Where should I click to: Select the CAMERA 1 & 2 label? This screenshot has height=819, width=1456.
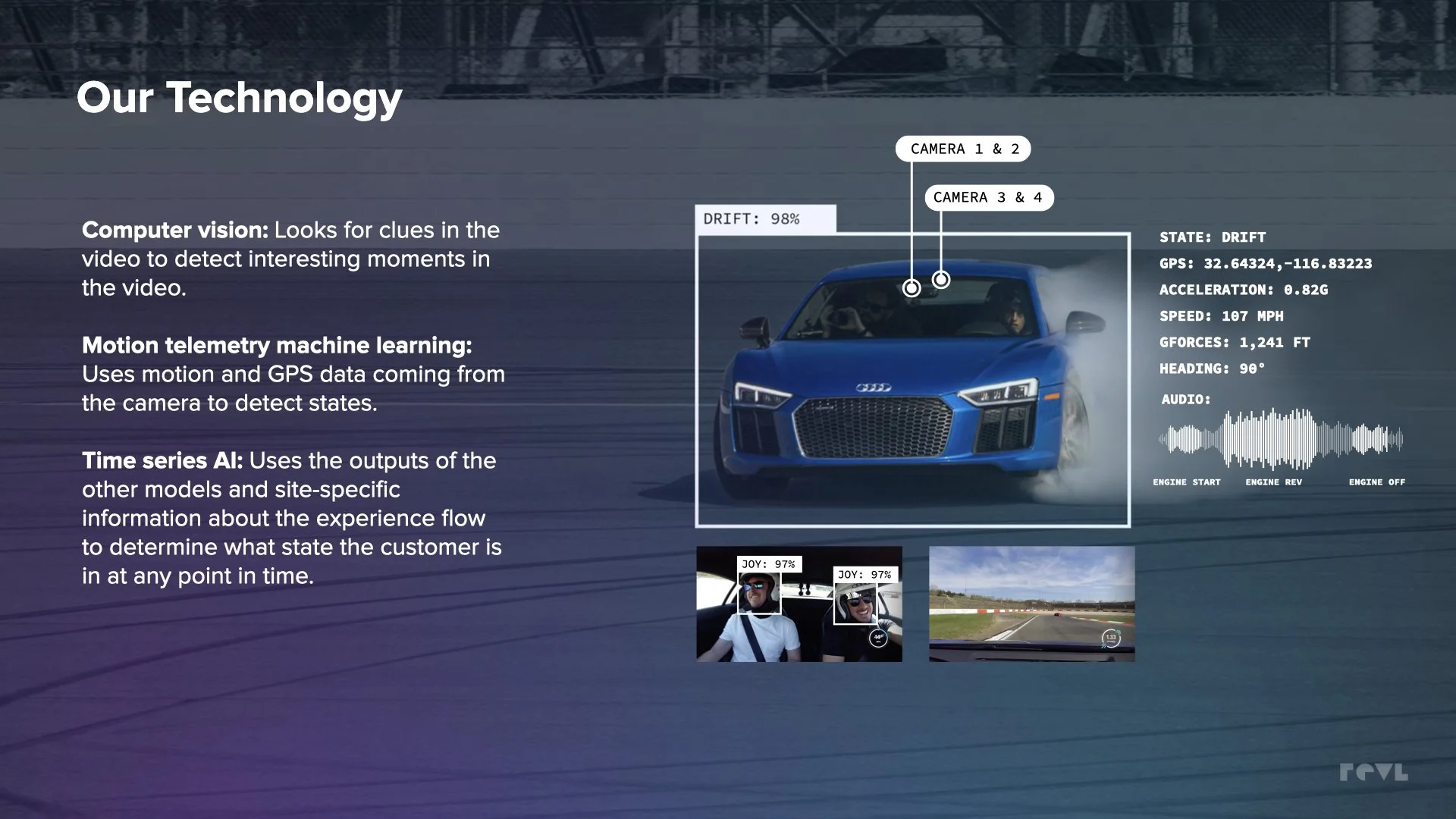pyautogui.click(x=963, y=149)
